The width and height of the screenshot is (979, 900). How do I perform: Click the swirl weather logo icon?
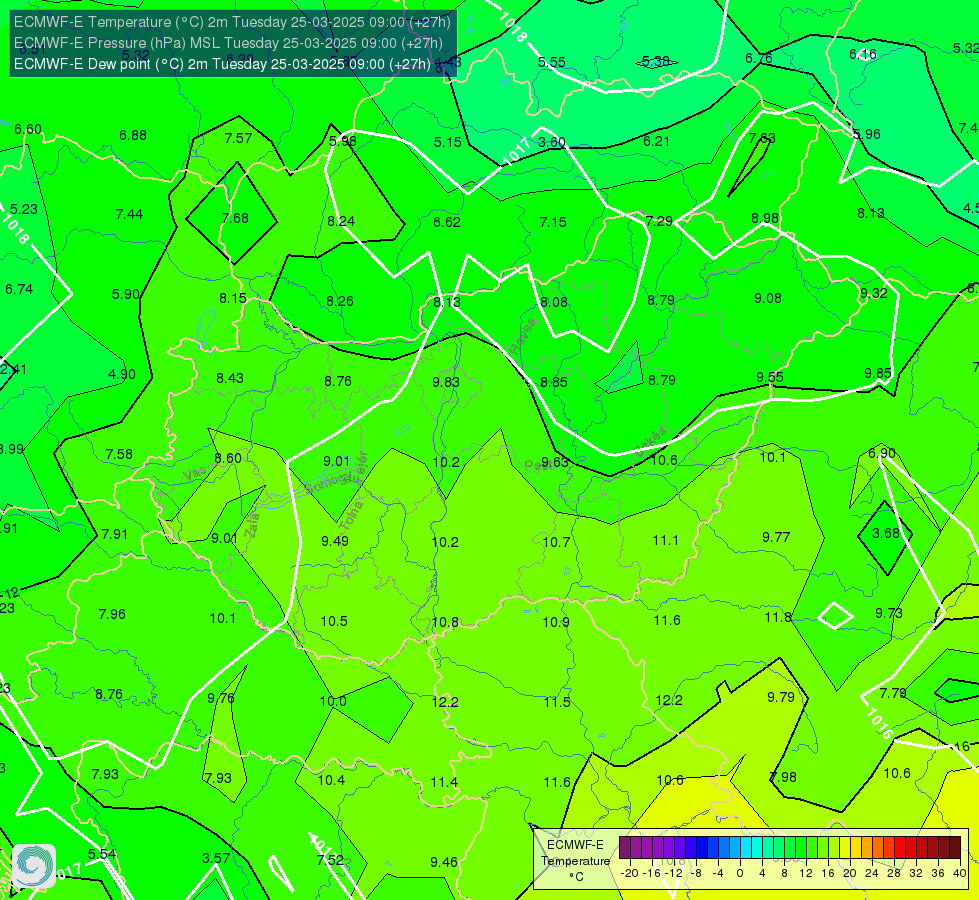(x=34, y=866)
